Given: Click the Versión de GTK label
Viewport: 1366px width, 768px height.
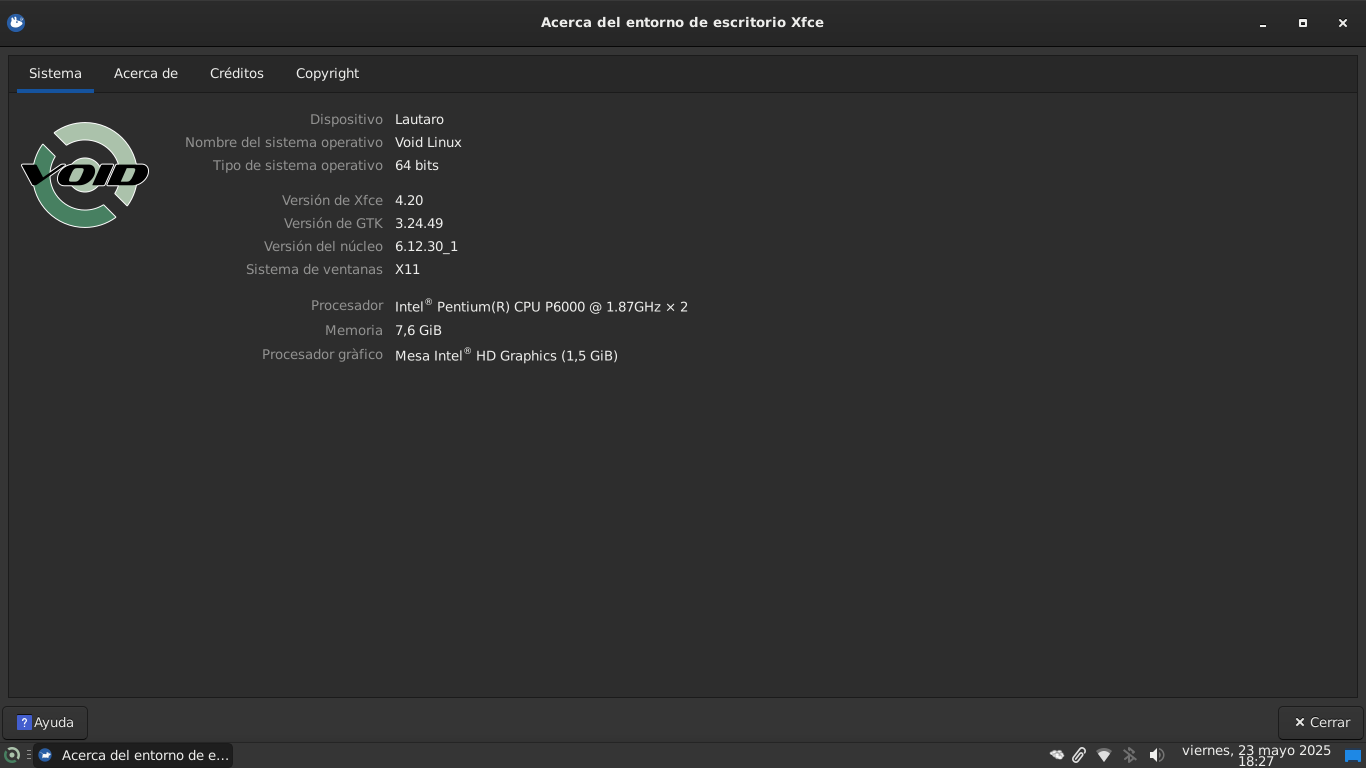Looking at the screenshot, I should pyautogui.click(x=333, y=223).
